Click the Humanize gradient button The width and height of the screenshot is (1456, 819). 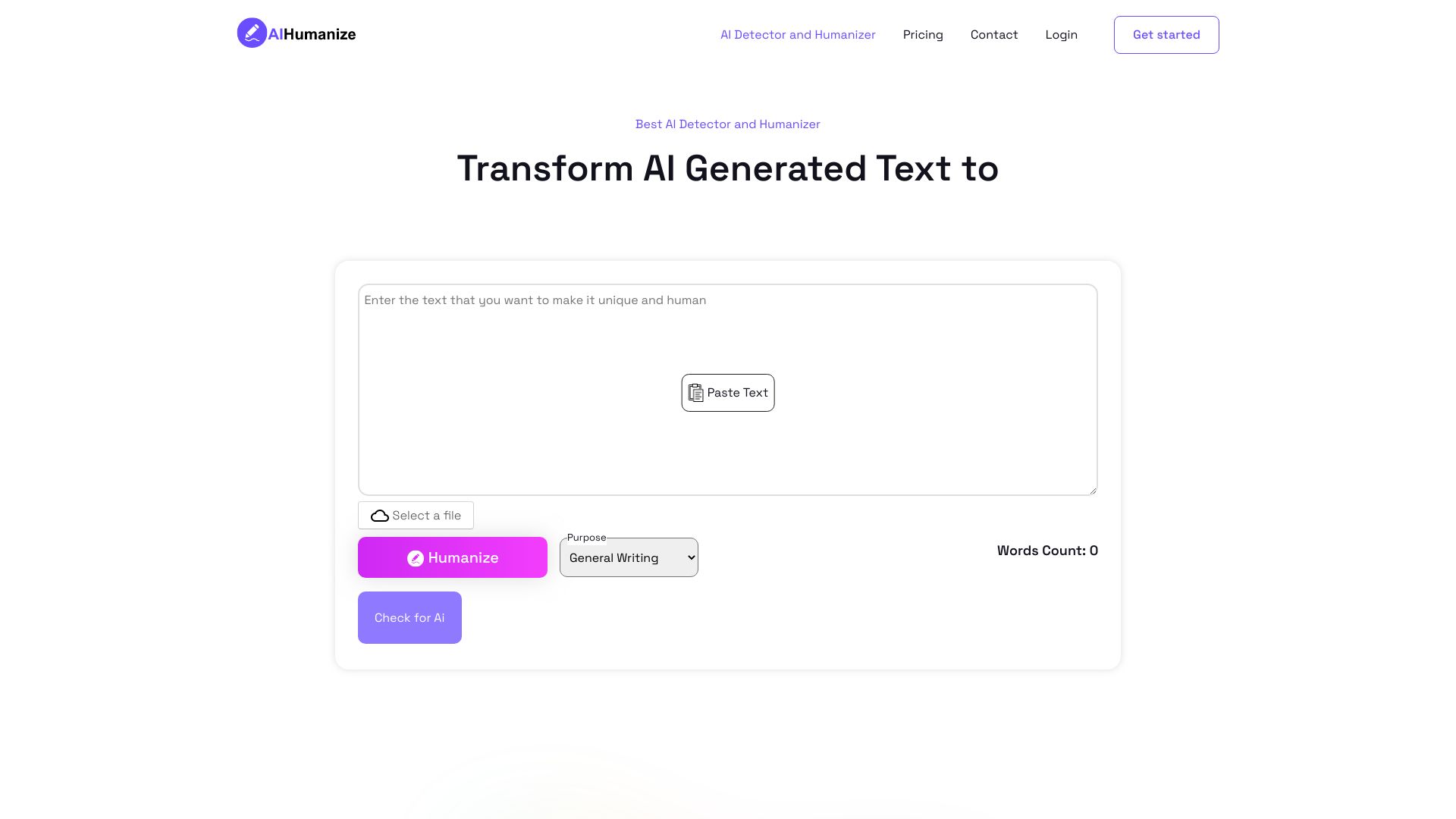coord(452,557)
